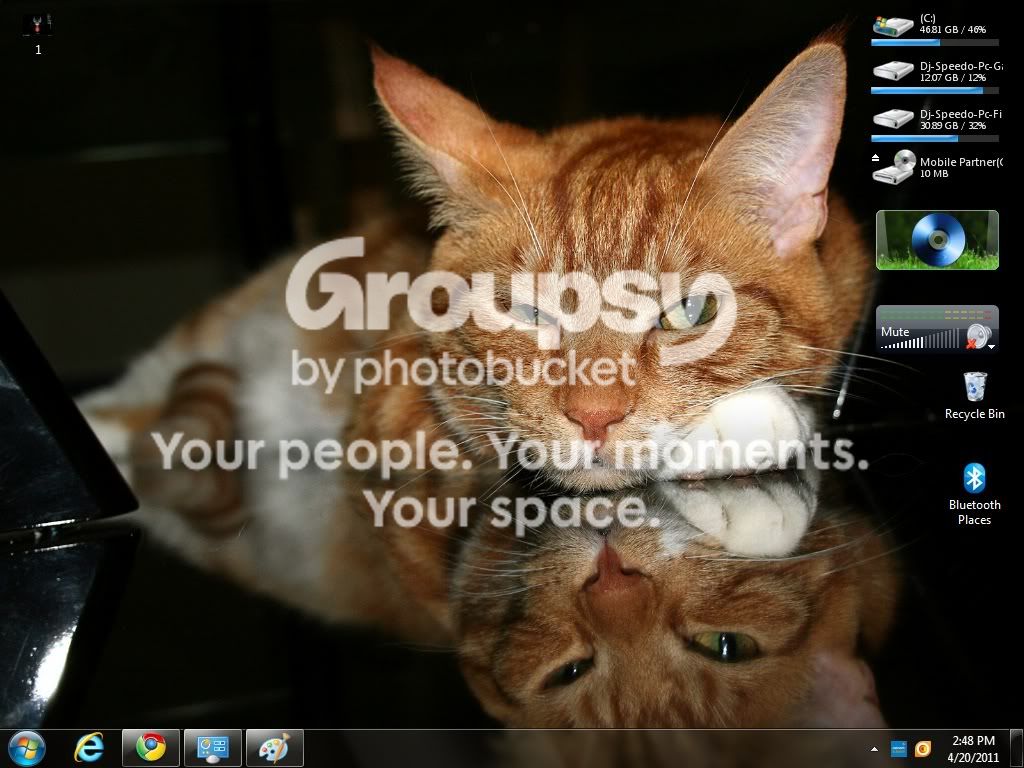
Task: Open the Recycle Bin
Action: point(974,396)
